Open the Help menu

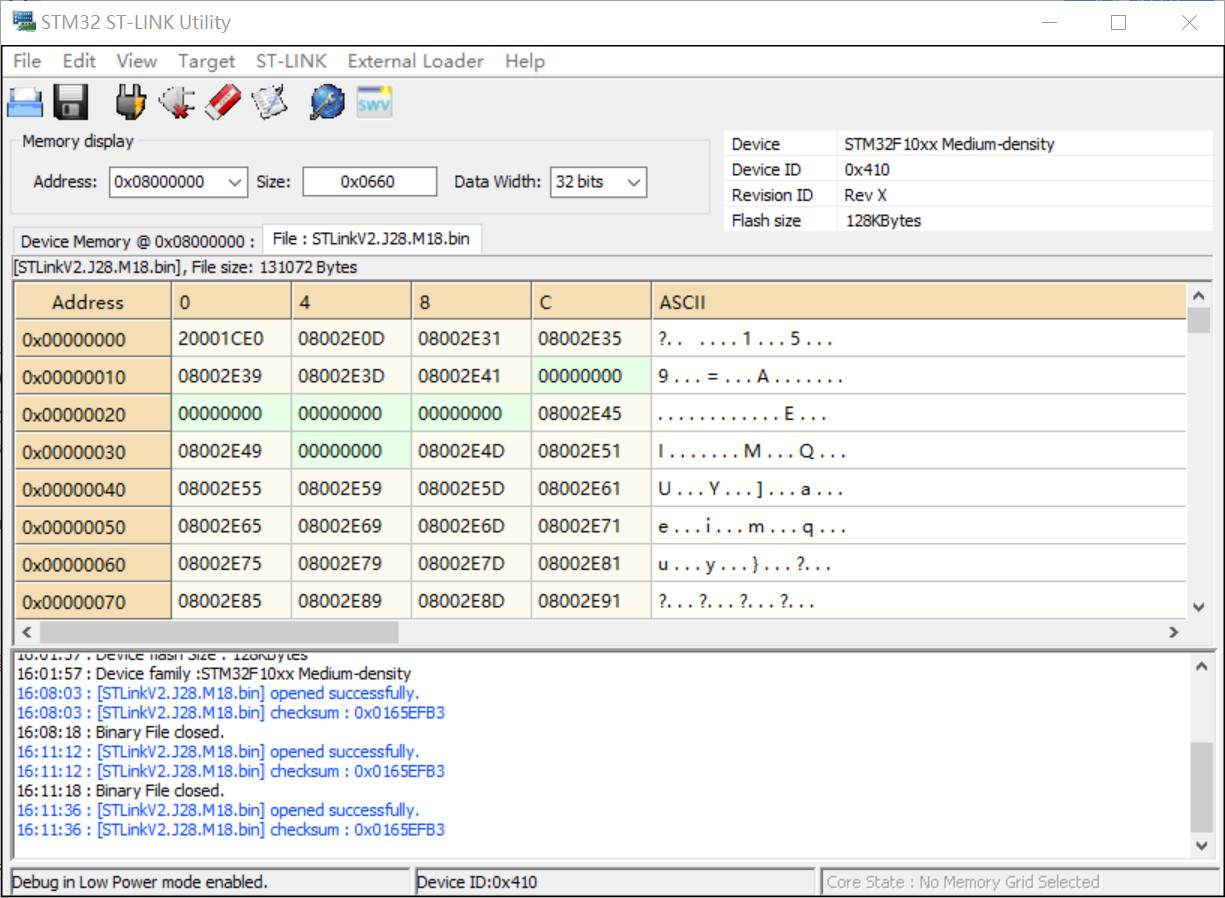[x=525, y=61]
